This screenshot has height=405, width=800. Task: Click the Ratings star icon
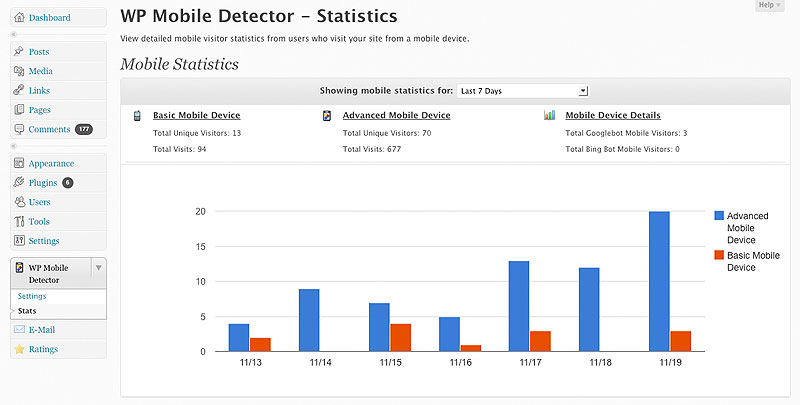point(19,349)
